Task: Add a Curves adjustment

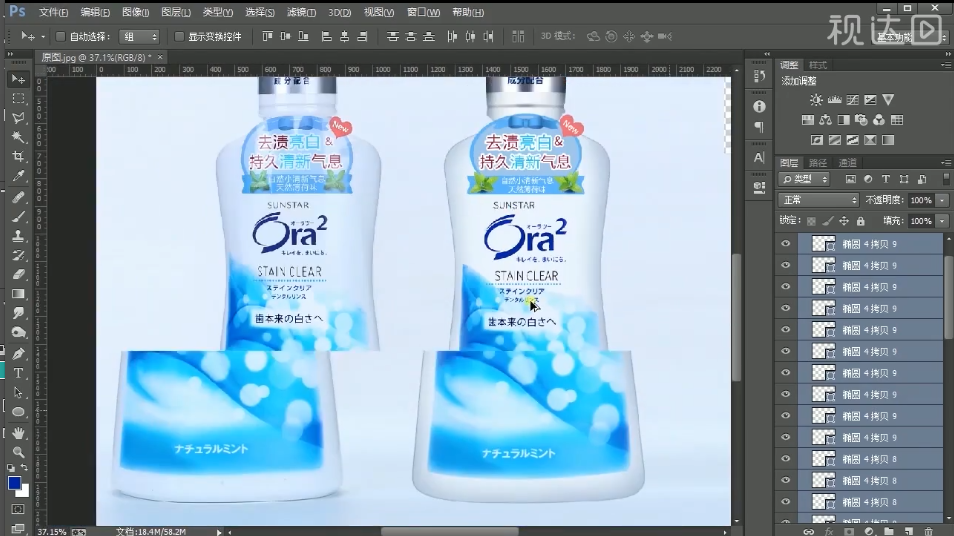Action: tap(852, 100)
